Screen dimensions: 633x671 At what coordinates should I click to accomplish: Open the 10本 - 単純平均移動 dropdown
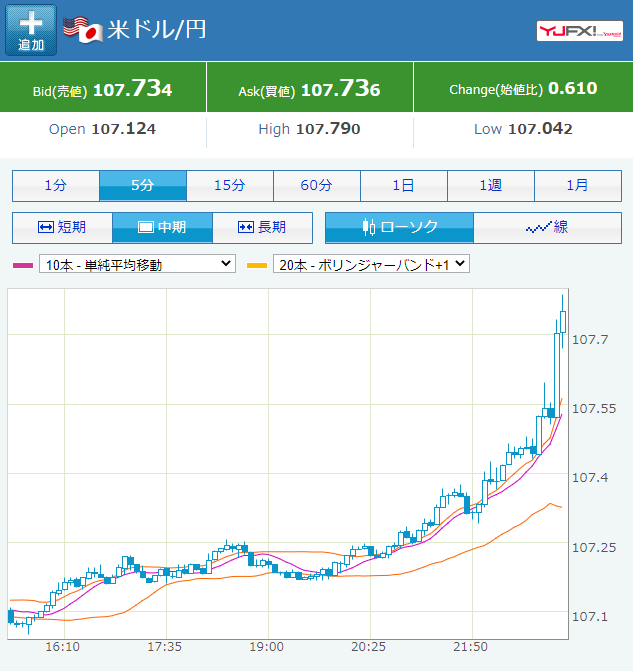point(137,264)
